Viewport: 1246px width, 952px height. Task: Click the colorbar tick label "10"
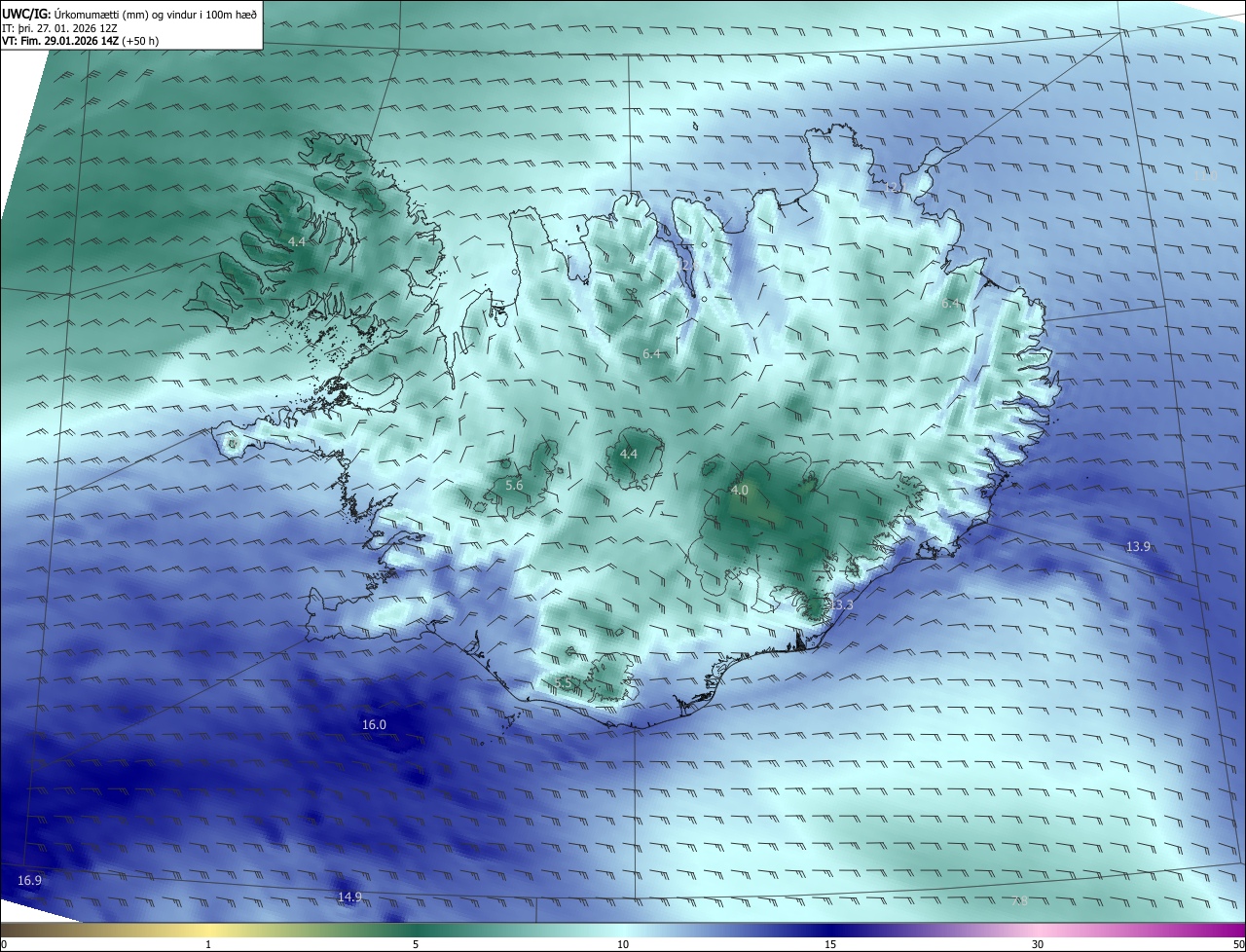point(623,944)
